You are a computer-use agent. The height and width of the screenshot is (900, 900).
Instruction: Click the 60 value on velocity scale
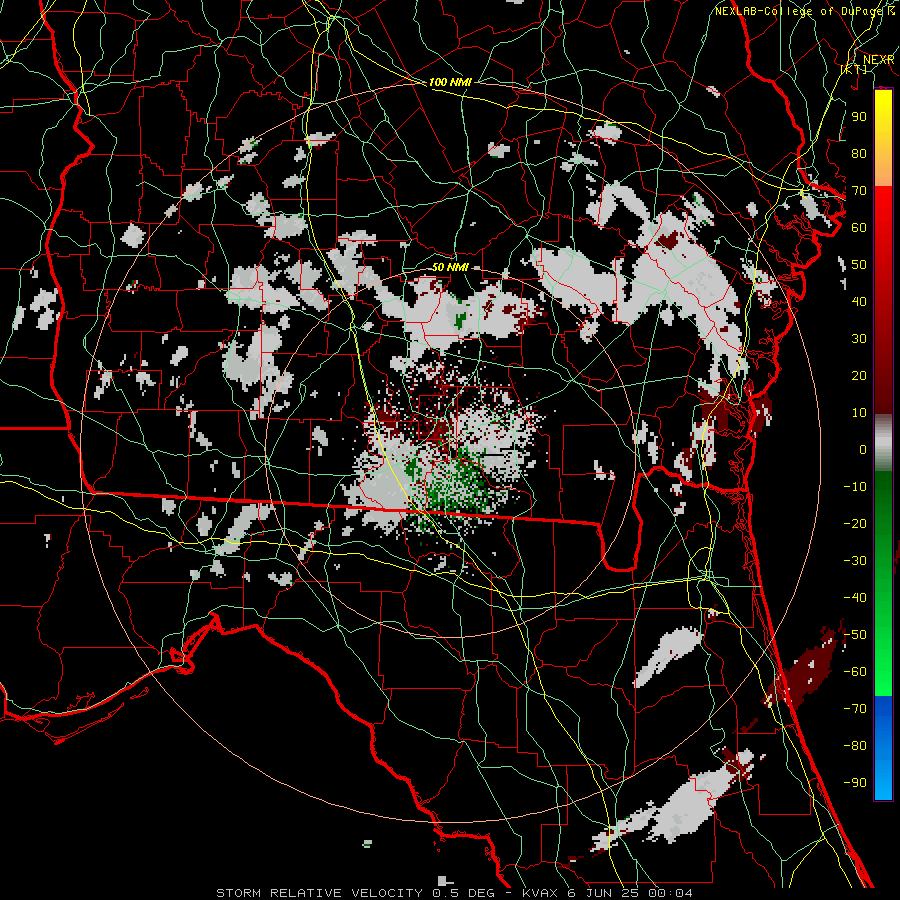click(x=859, y=228)
